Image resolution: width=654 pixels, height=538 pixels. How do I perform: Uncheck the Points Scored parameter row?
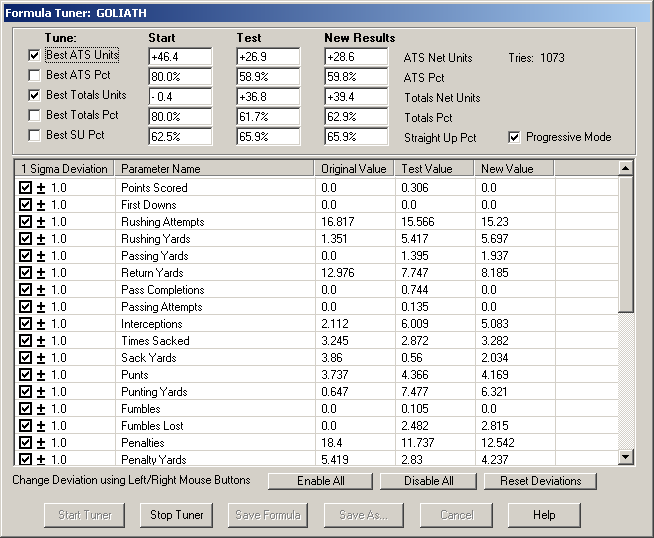click(25, 188)
